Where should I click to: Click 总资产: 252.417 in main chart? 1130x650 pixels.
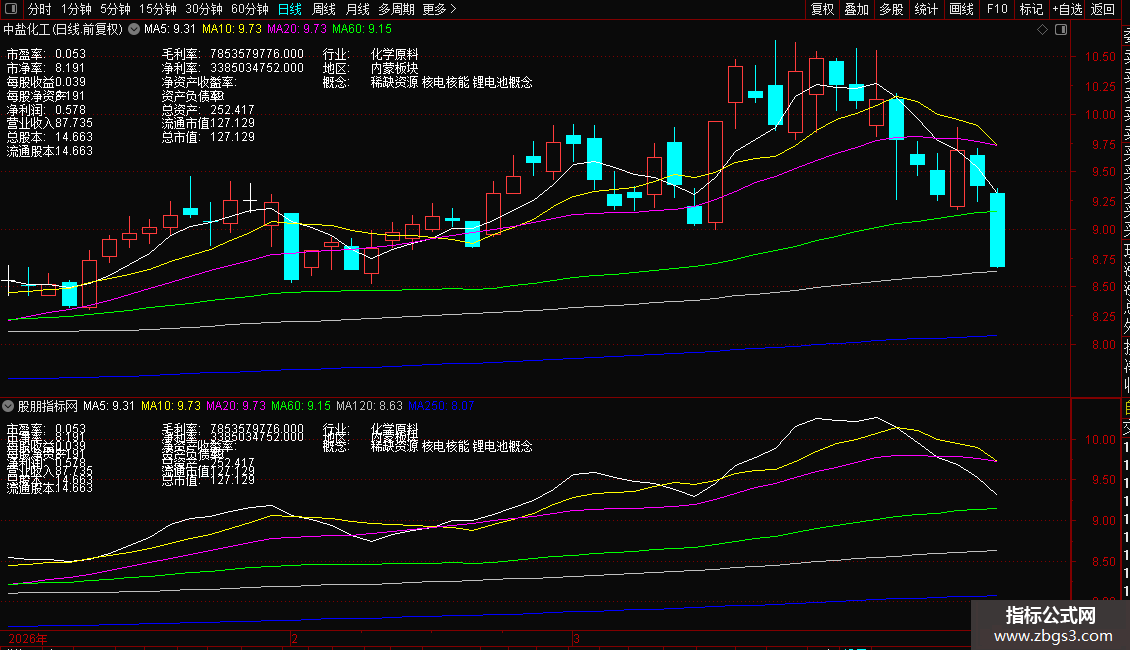click(208, 110)
